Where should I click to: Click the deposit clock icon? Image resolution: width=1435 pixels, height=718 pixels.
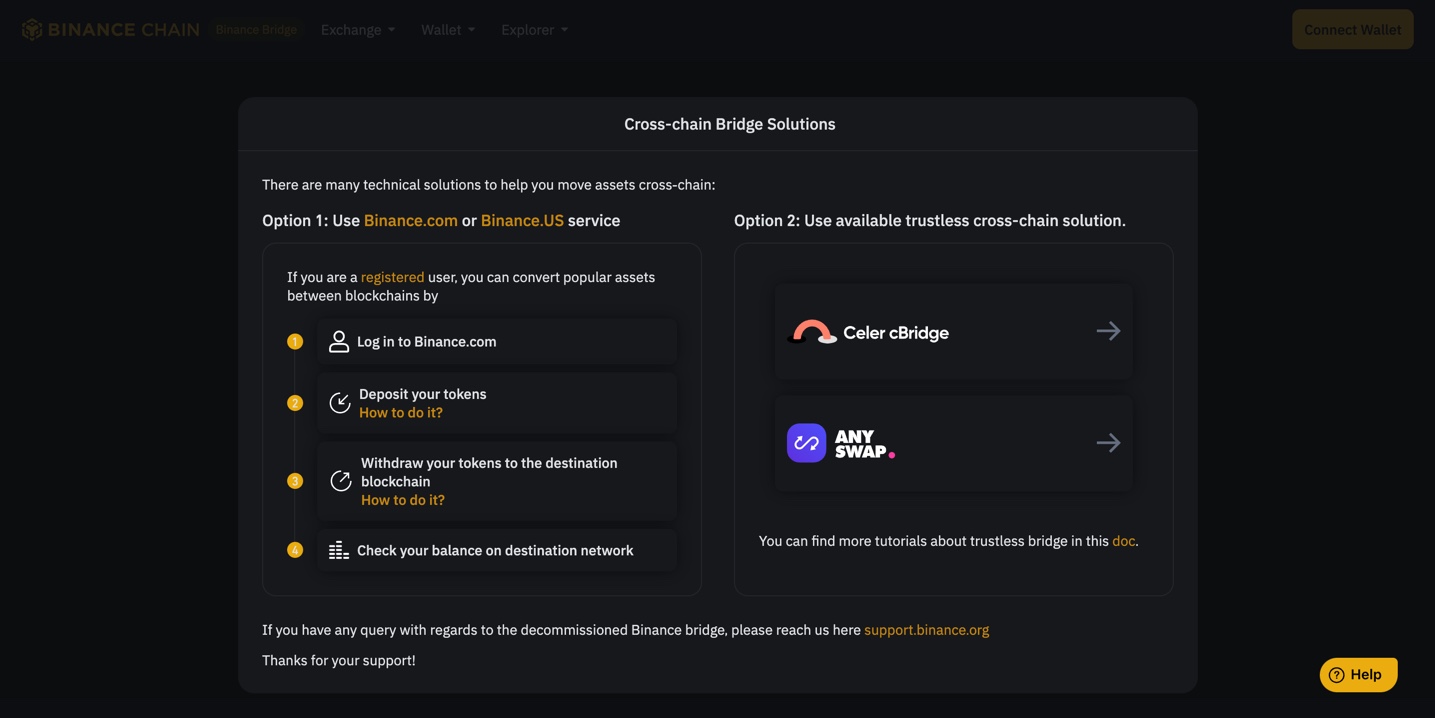[340, 403]
